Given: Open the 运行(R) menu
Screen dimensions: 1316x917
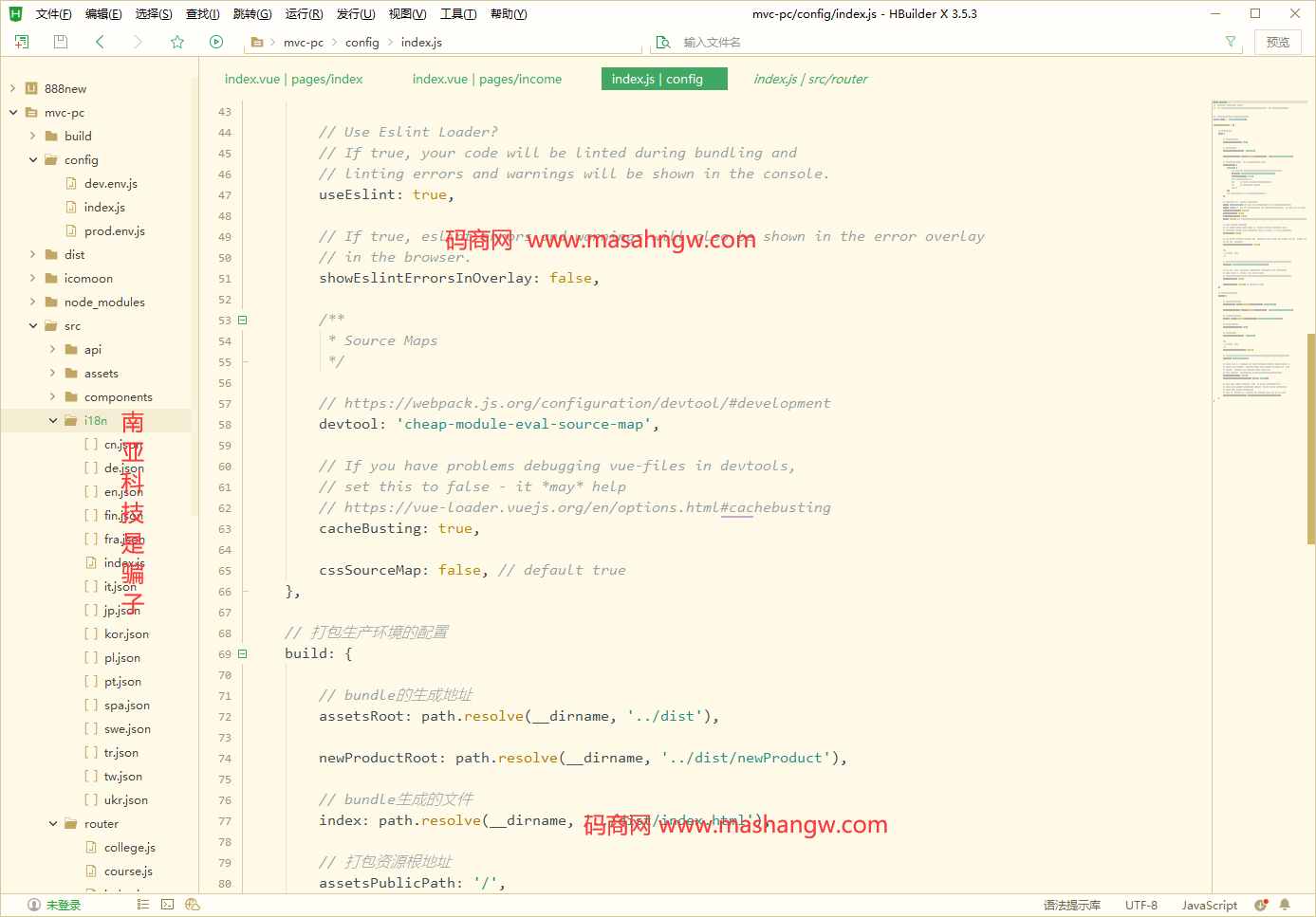Looking at the screenshot, I should [x=304, y=14].
